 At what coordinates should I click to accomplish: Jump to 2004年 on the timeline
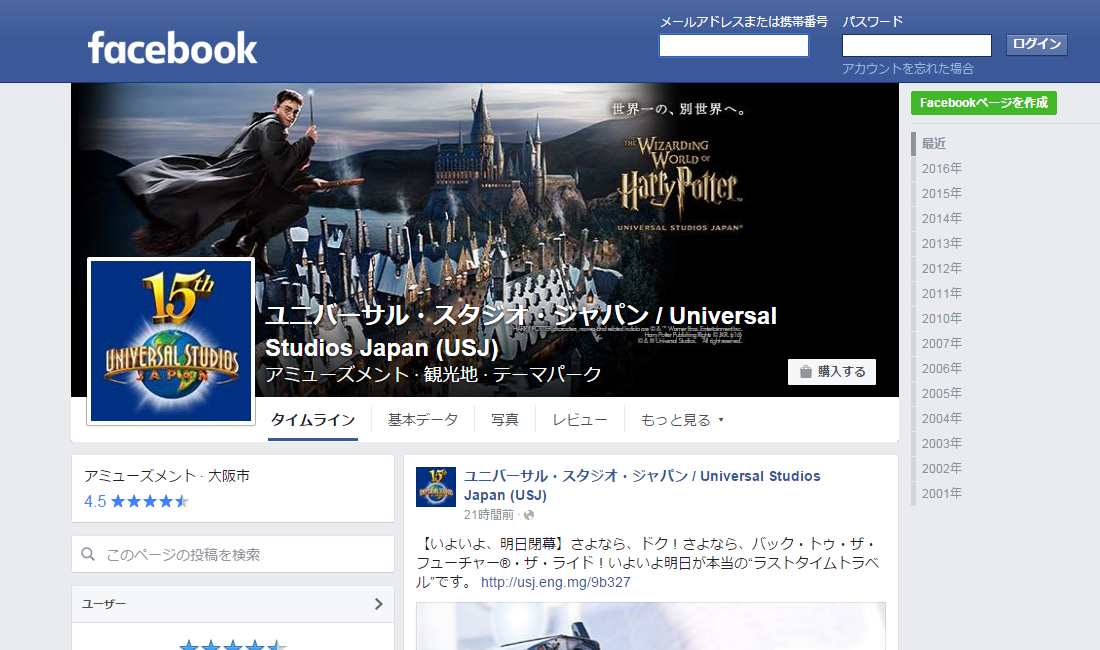point(941,419)
